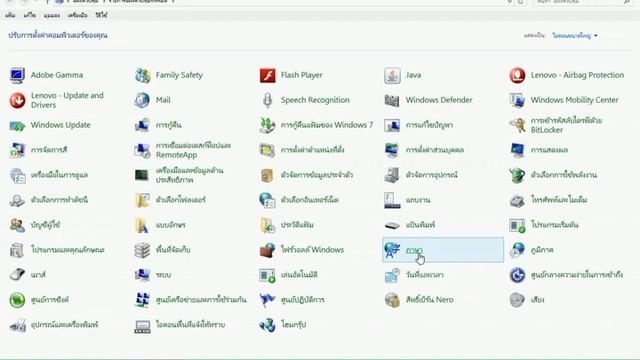The image size is (640, 360).
Task: Open ระบบ (System) computer icon
Action: coord(142,275)
